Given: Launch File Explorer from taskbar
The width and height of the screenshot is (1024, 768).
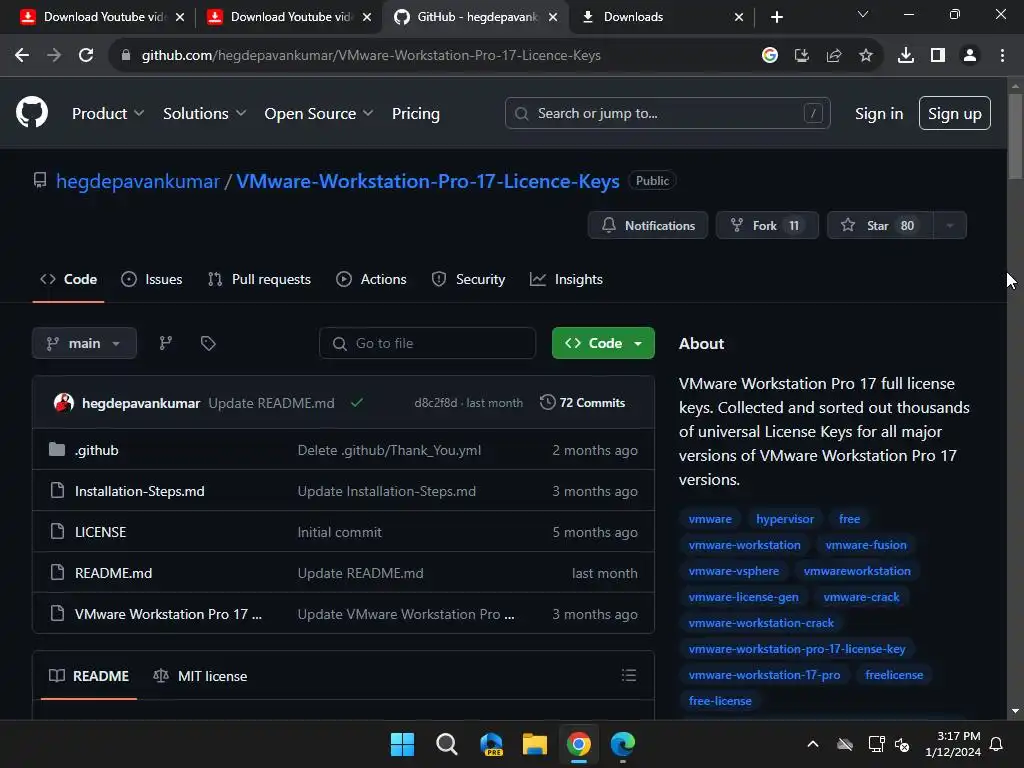Looking at the screenshot, I should [x=534, y=744].
